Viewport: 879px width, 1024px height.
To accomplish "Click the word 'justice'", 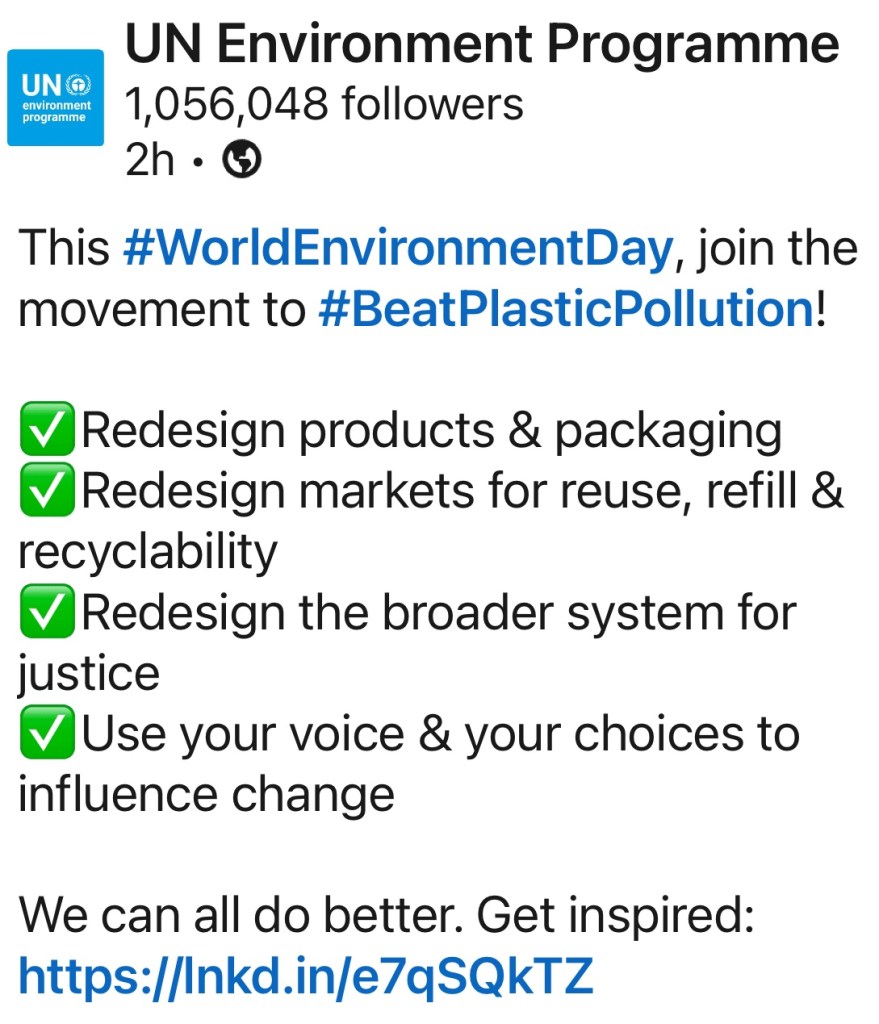I will click(89, 675).
